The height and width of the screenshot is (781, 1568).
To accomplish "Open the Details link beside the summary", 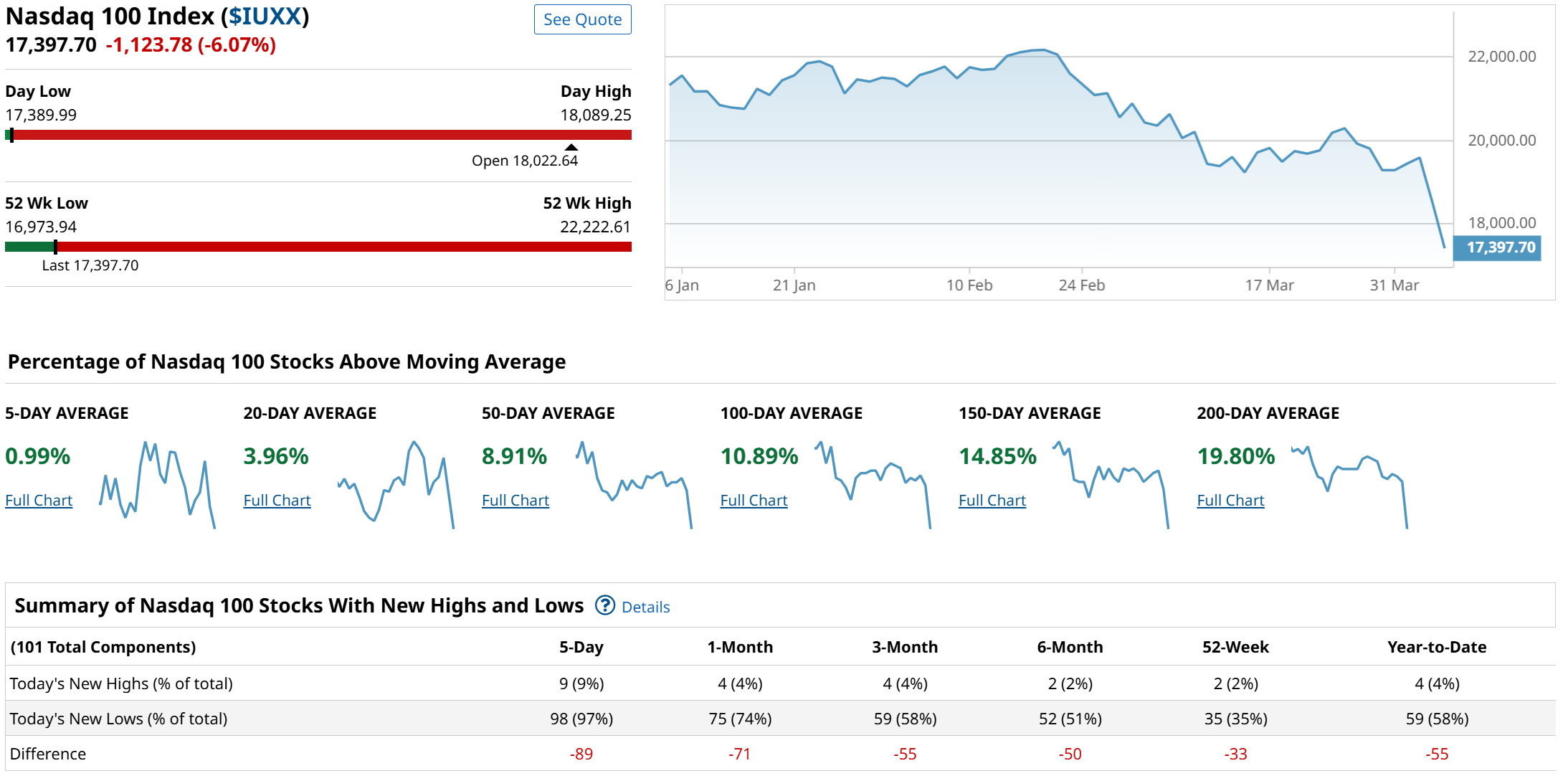I will (x=645, y=607).
